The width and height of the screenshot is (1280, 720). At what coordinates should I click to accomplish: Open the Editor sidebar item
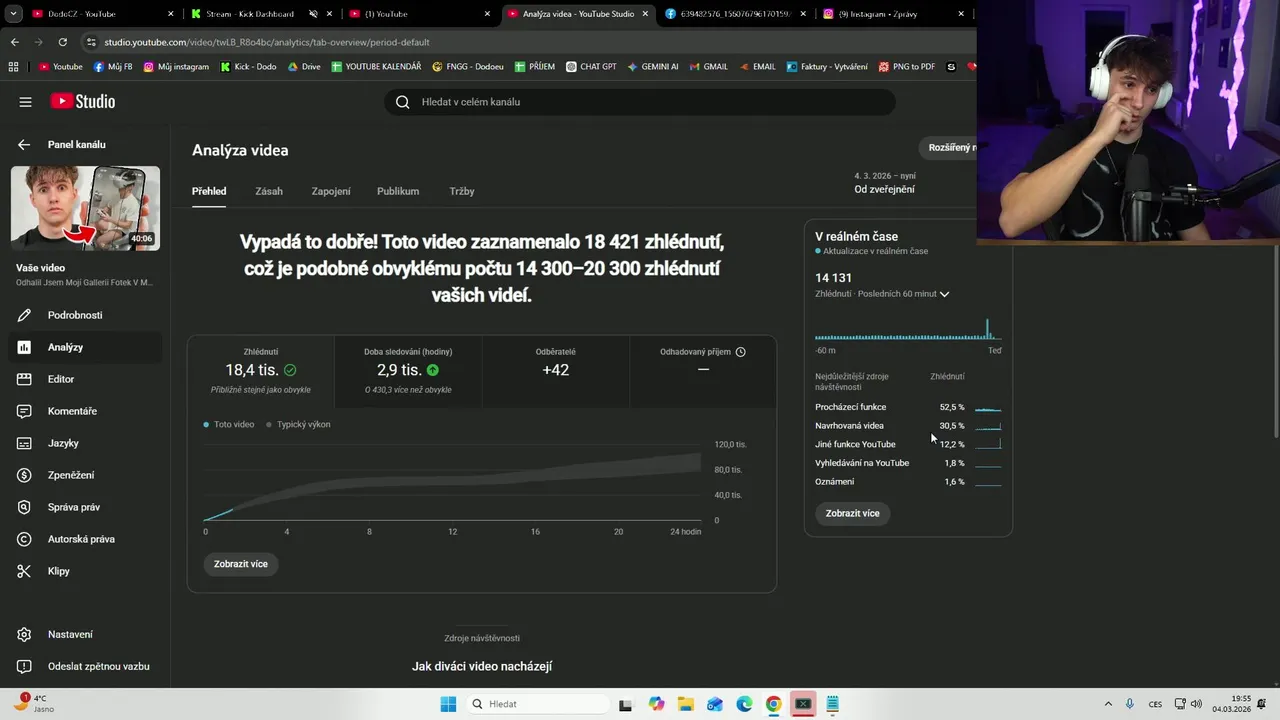[x=85, y=379]
